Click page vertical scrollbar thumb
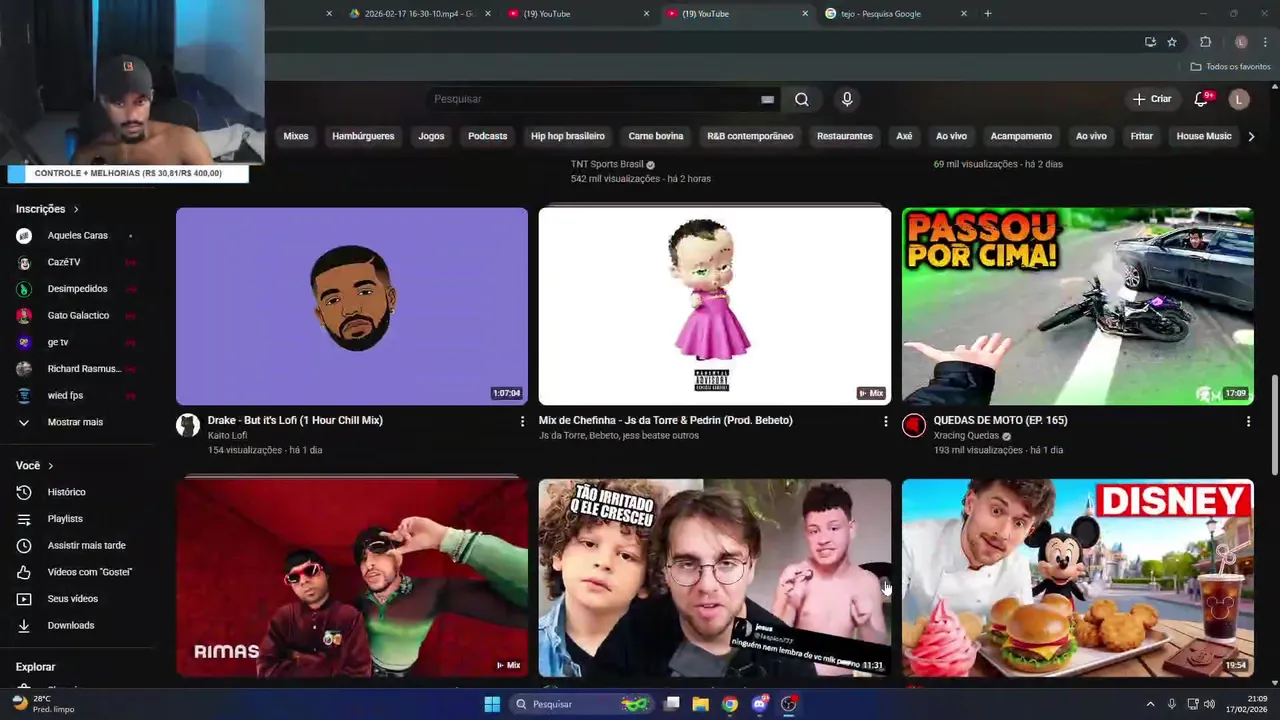1280x720 pixels. [1274, 426]
